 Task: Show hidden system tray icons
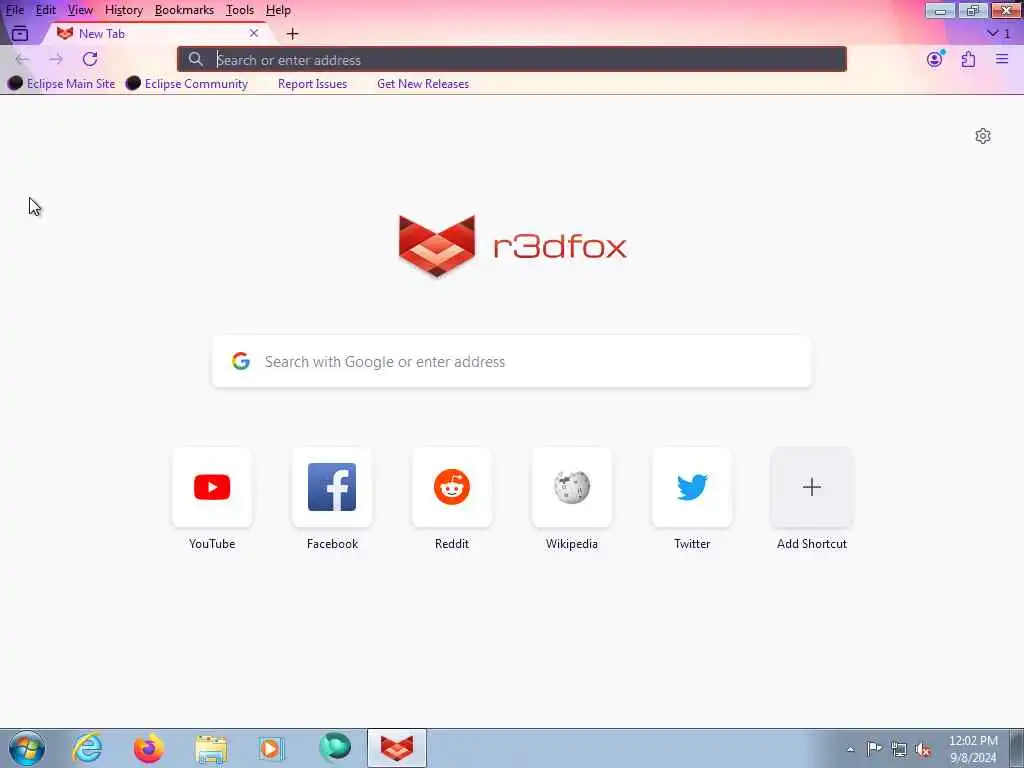coord(850,749)
